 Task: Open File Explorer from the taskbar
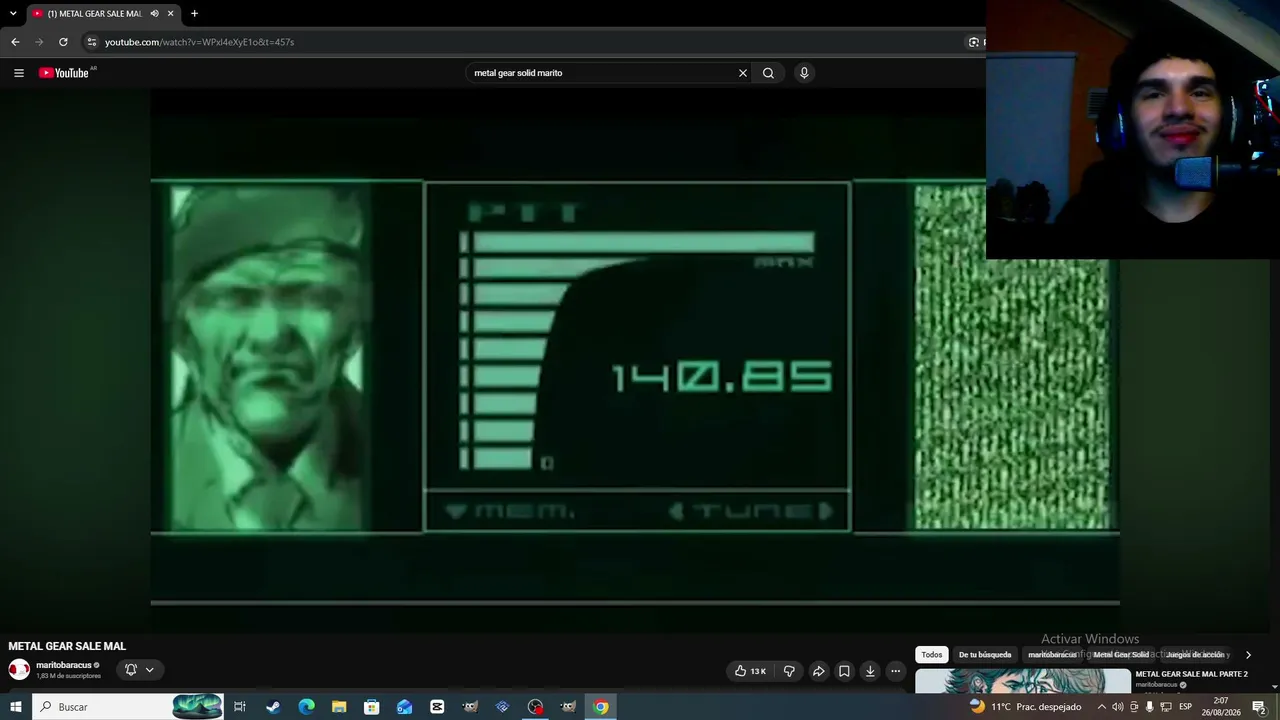339,707
